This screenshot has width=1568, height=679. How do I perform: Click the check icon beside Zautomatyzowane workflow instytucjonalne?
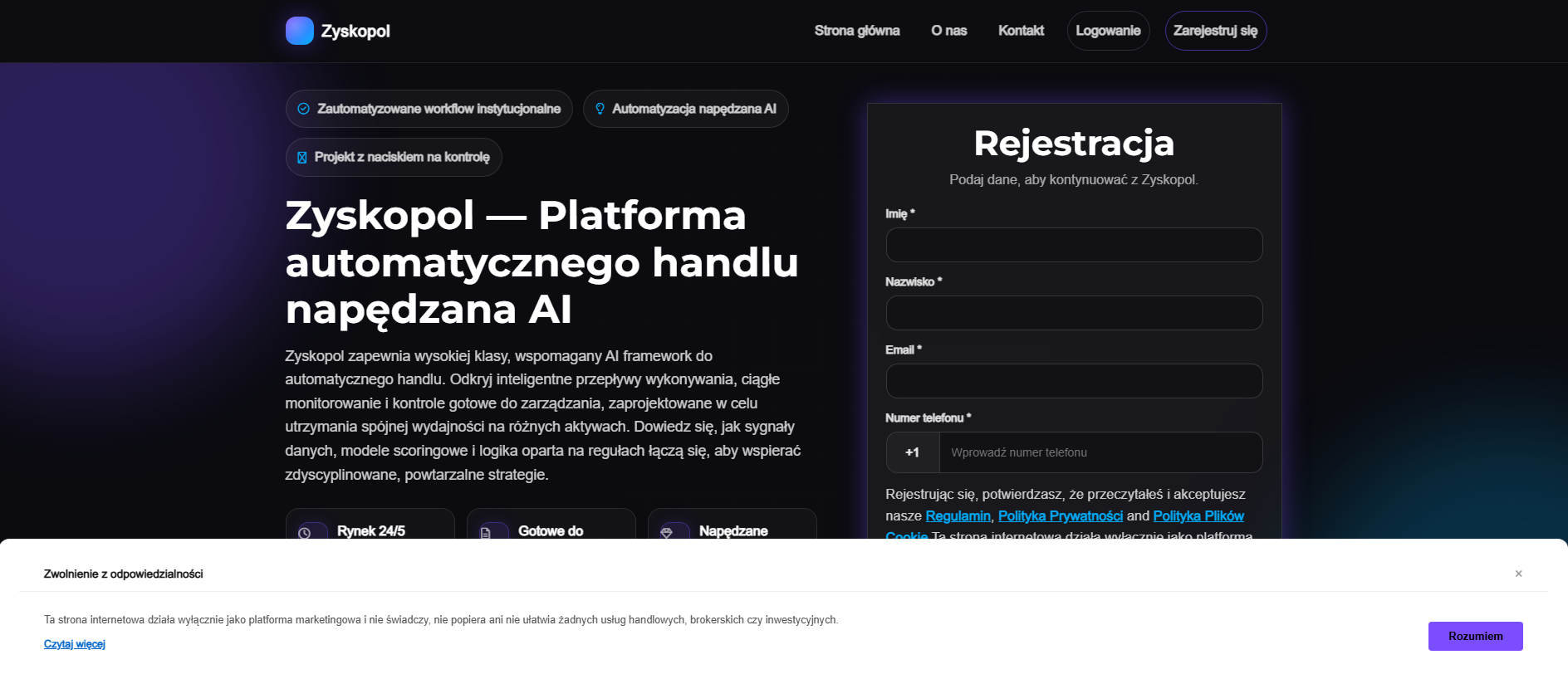[x=303, y=109]
